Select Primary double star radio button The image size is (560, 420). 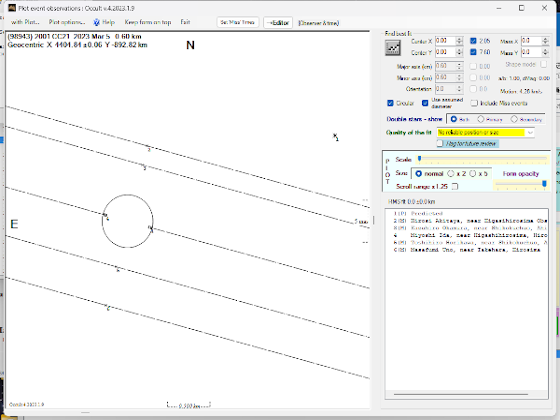pos(481,119)
